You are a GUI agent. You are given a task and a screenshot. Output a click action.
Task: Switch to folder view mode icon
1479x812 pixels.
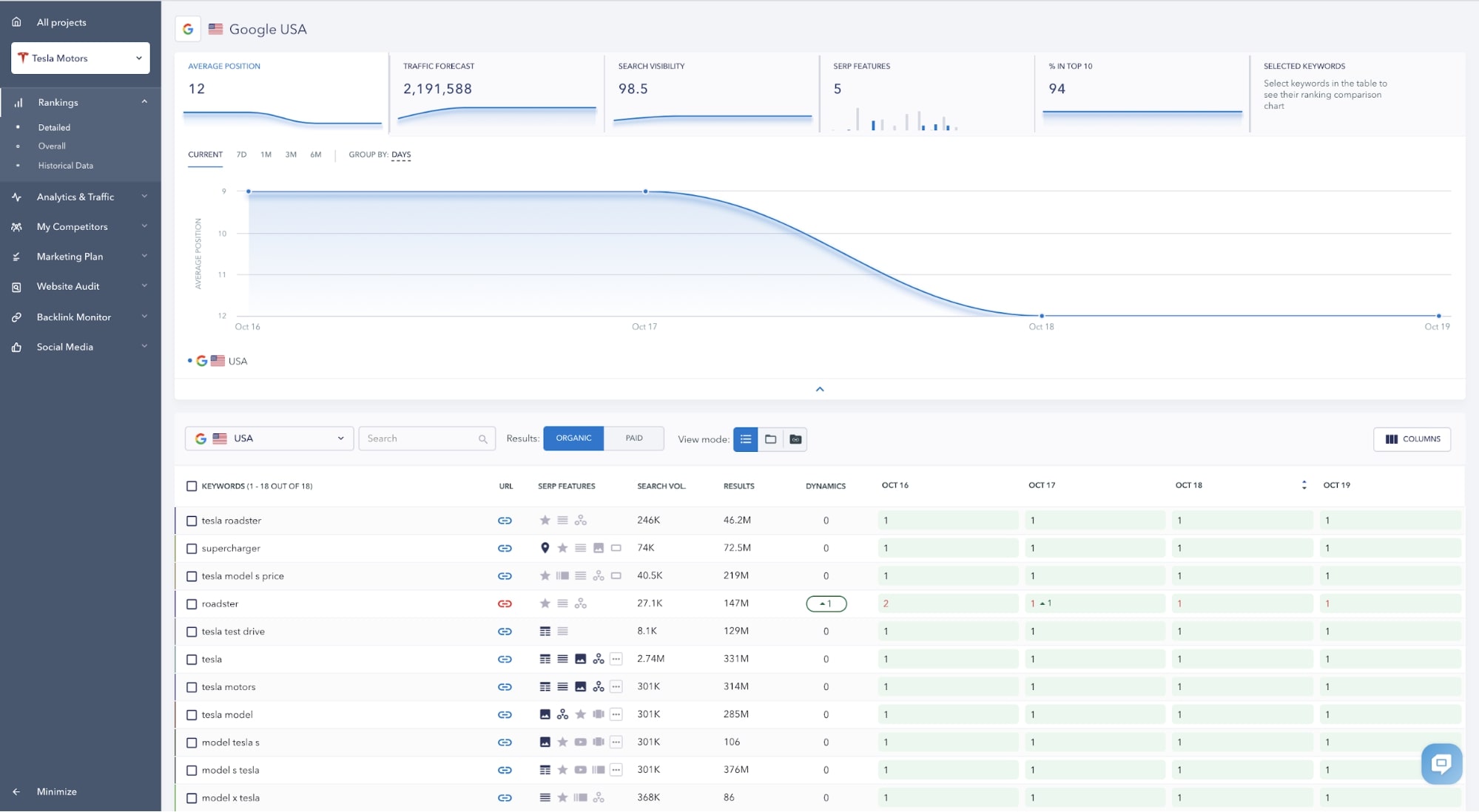[770, 439]
